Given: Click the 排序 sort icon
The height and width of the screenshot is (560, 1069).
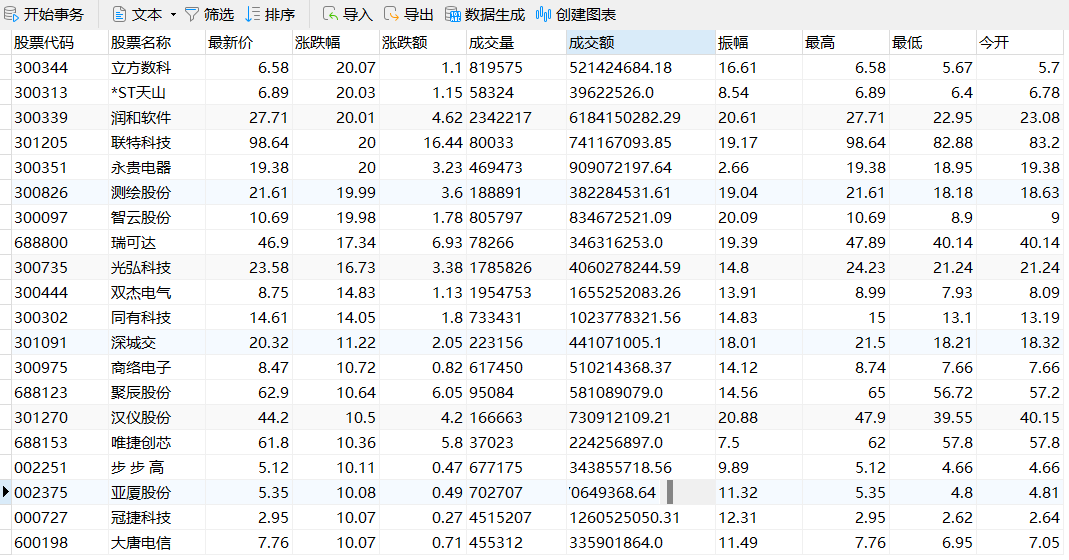Looking at the screenshot, I should tap(252, 14).
